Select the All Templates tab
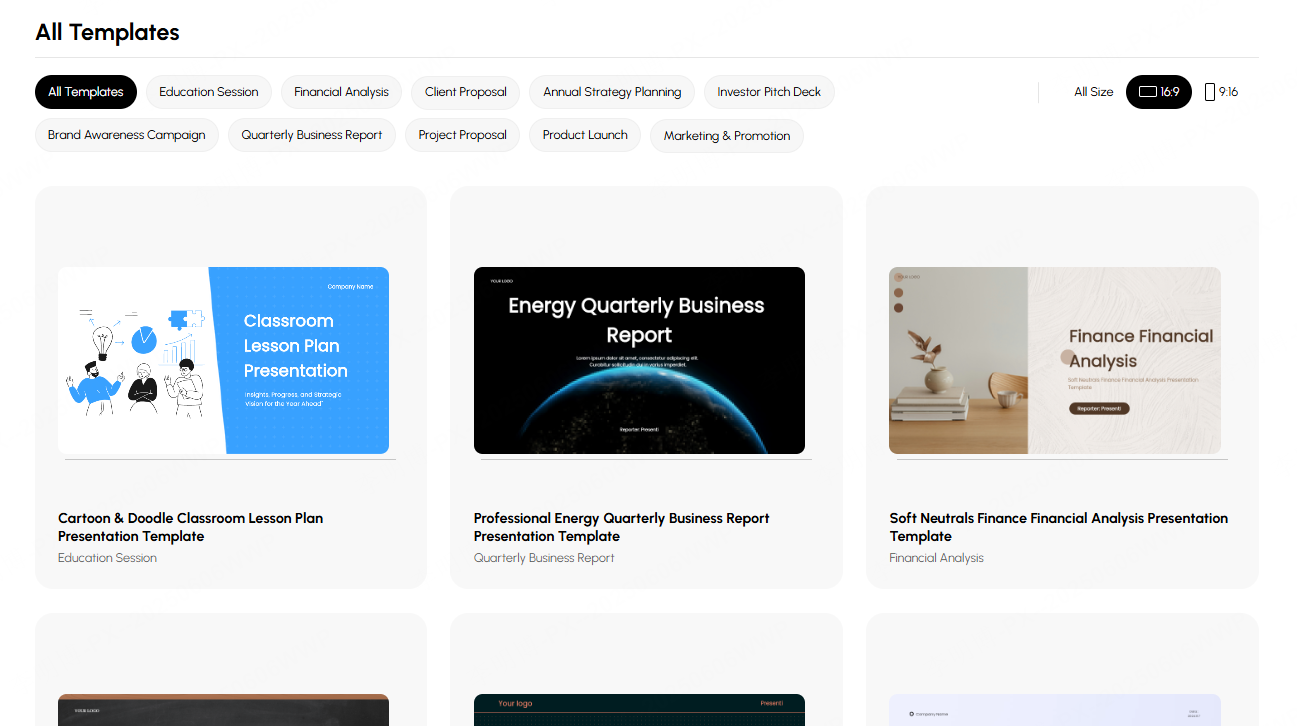The image size is (1297, 726). coord(86,91)
